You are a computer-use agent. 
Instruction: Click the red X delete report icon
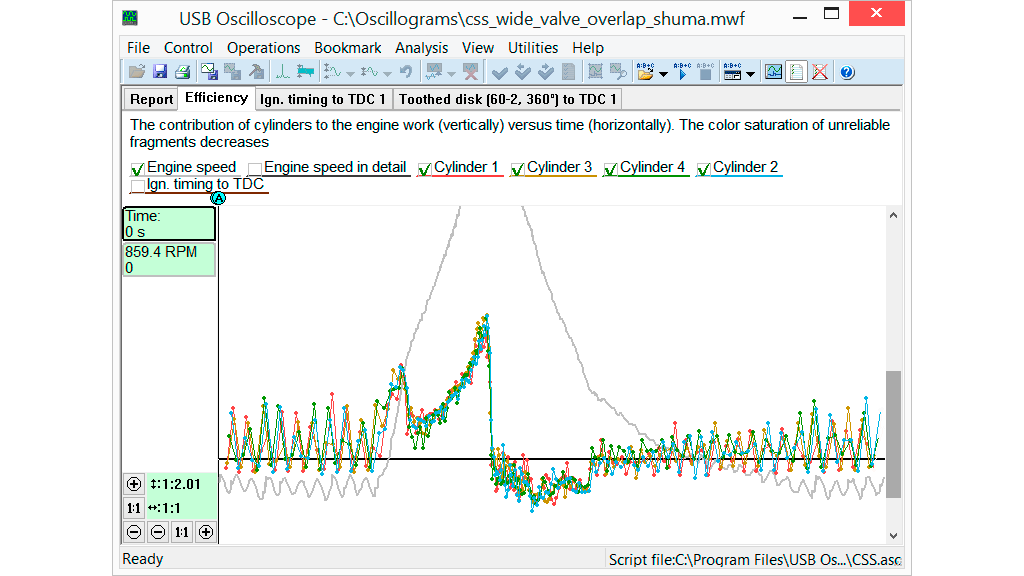click(x=820, y=72)
